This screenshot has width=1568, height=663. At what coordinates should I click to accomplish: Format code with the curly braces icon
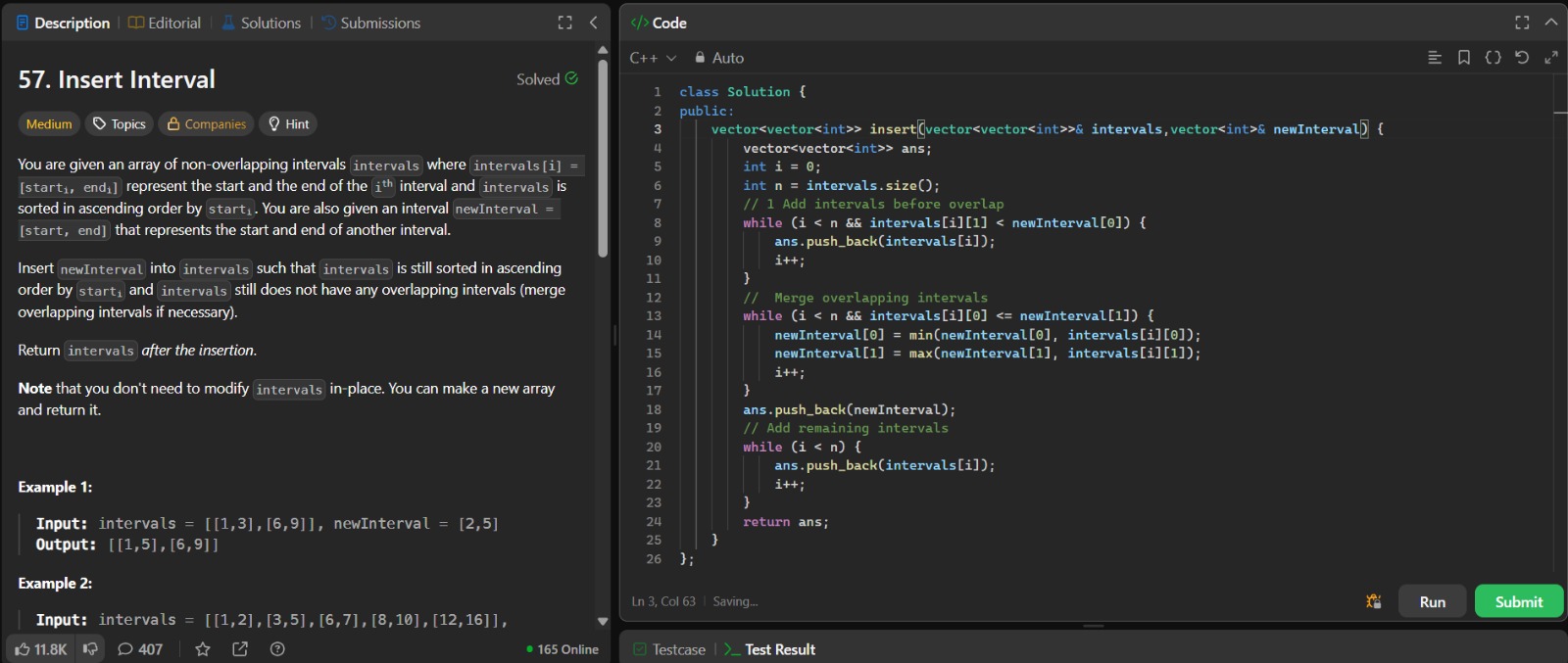[1493, 58]
